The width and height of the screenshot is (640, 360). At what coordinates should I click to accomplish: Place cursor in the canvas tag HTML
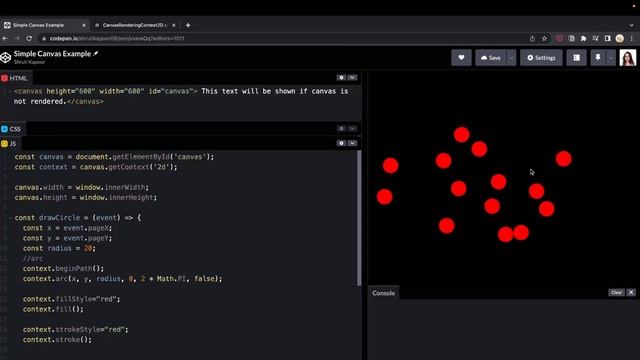pyautogui.click(x=181, y=96)
